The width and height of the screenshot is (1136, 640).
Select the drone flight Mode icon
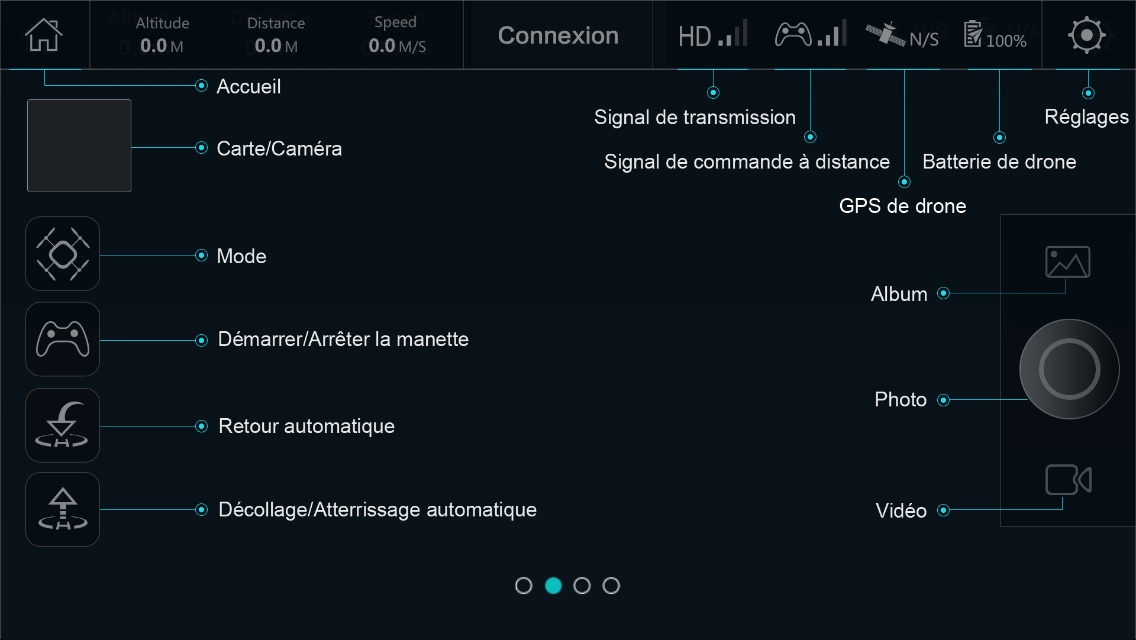click(x=62, y=254)
